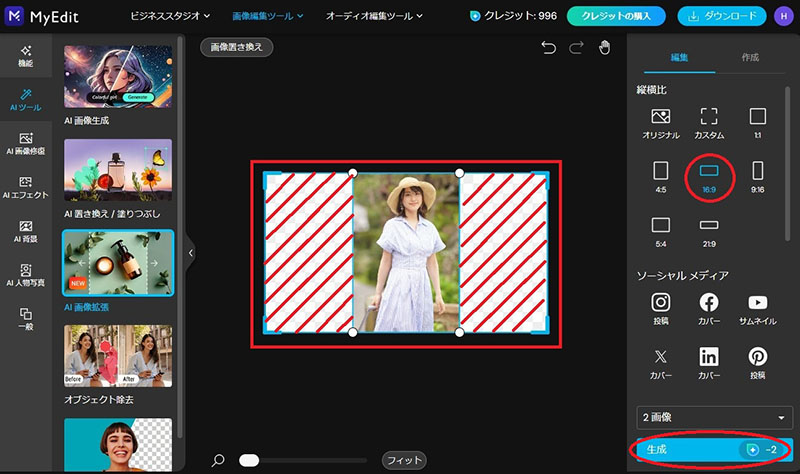800x474 pixels.
Task: Select the 16:9 aspect ratio
Action: coord(709,178)
